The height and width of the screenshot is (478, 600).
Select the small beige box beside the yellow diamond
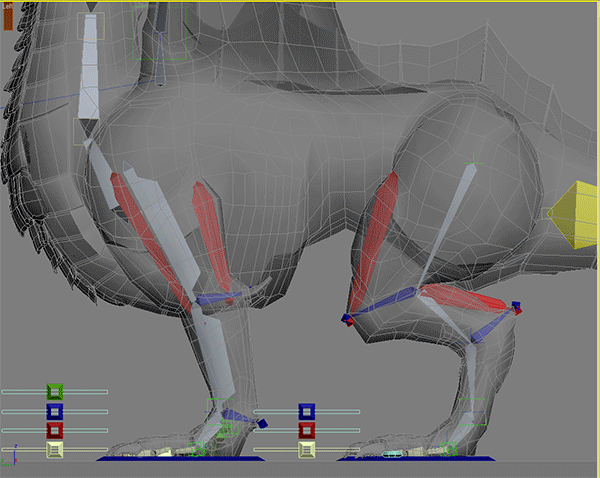(547, 214)
